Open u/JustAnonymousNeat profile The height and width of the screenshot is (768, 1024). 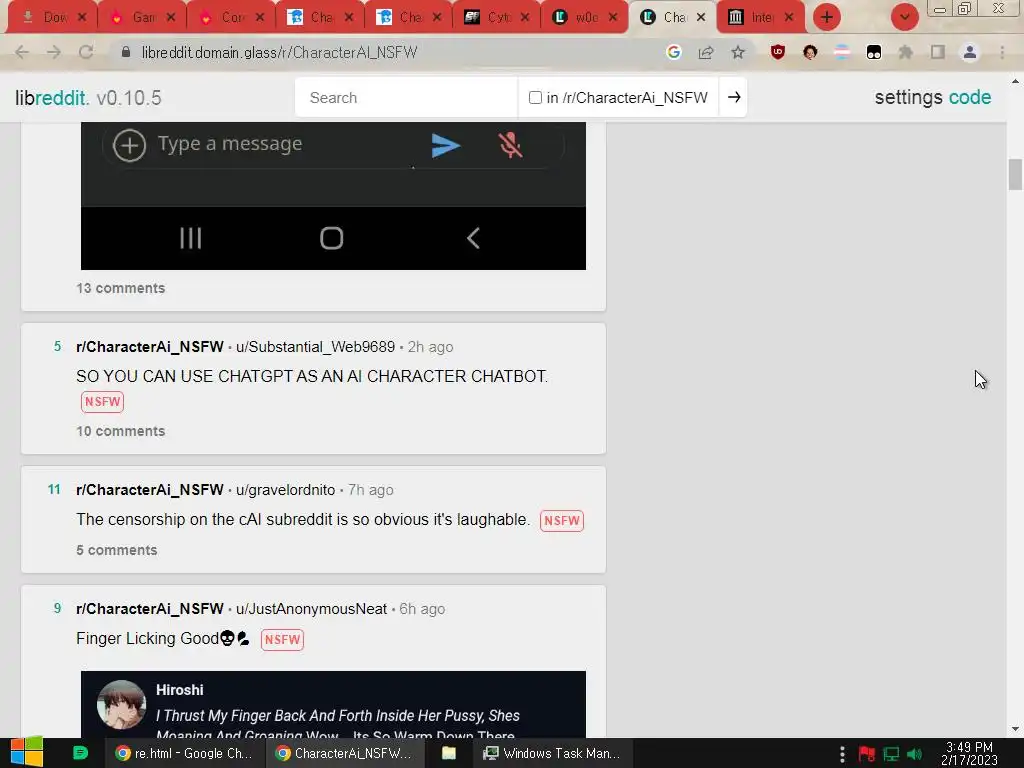312,609
